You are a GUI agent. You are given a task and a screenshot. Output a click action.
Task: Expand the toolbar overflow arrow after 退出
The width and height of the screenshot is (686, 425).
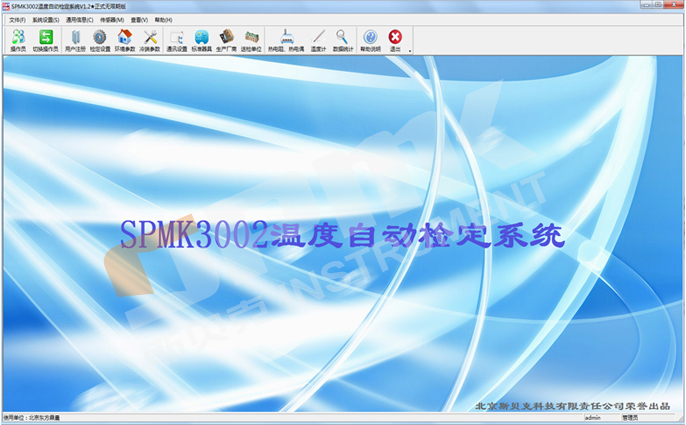tap(410, 49)
